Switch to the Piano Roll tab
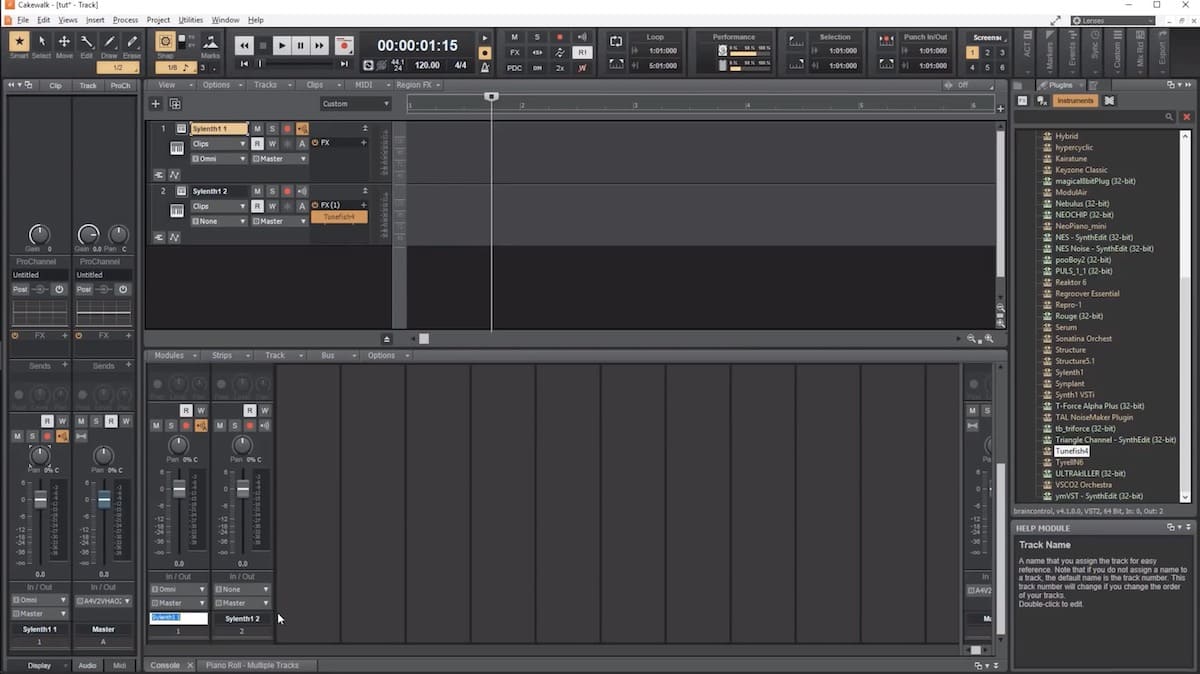The width and height of the screenshot is (1200, 674). pos(253,665)
